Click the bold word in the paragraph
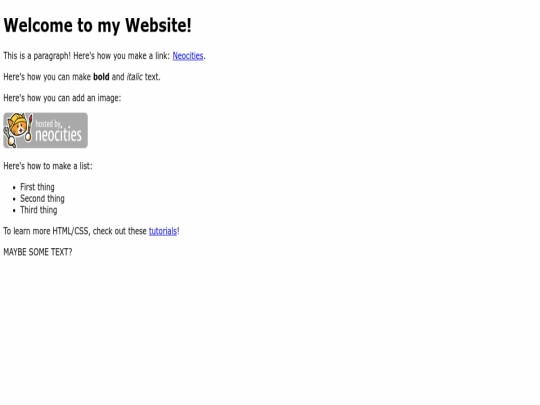Screen dimensions: 540x405 click(101, 77)
